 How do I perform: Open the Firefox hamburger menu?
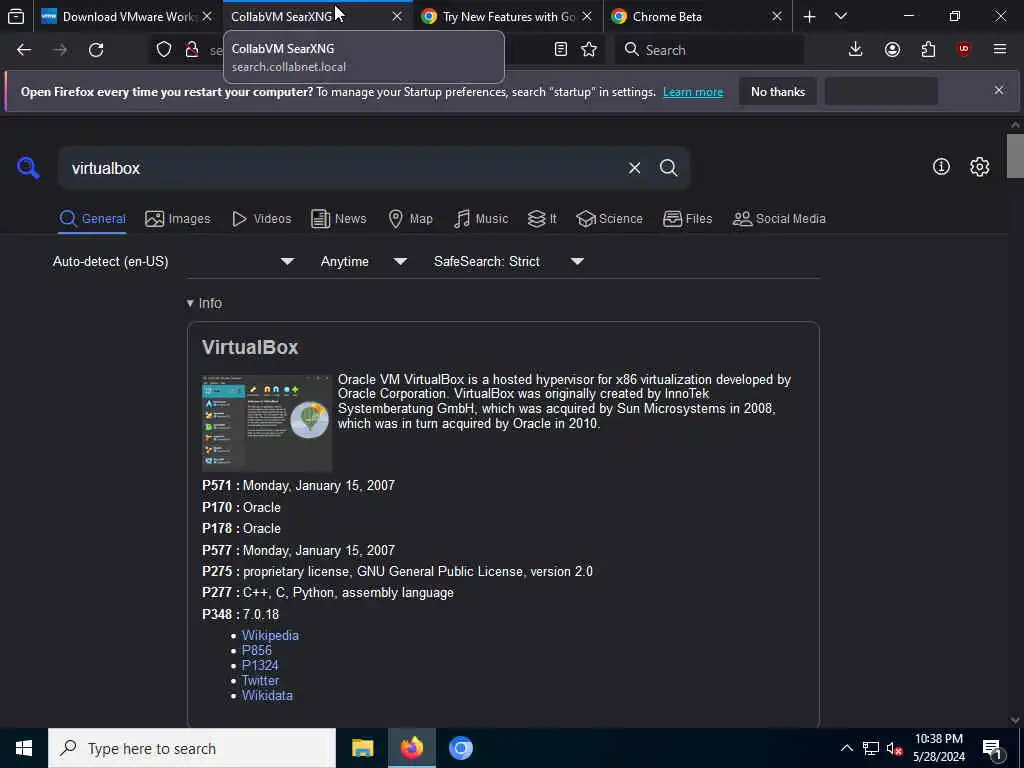[x=1000, y=50]
